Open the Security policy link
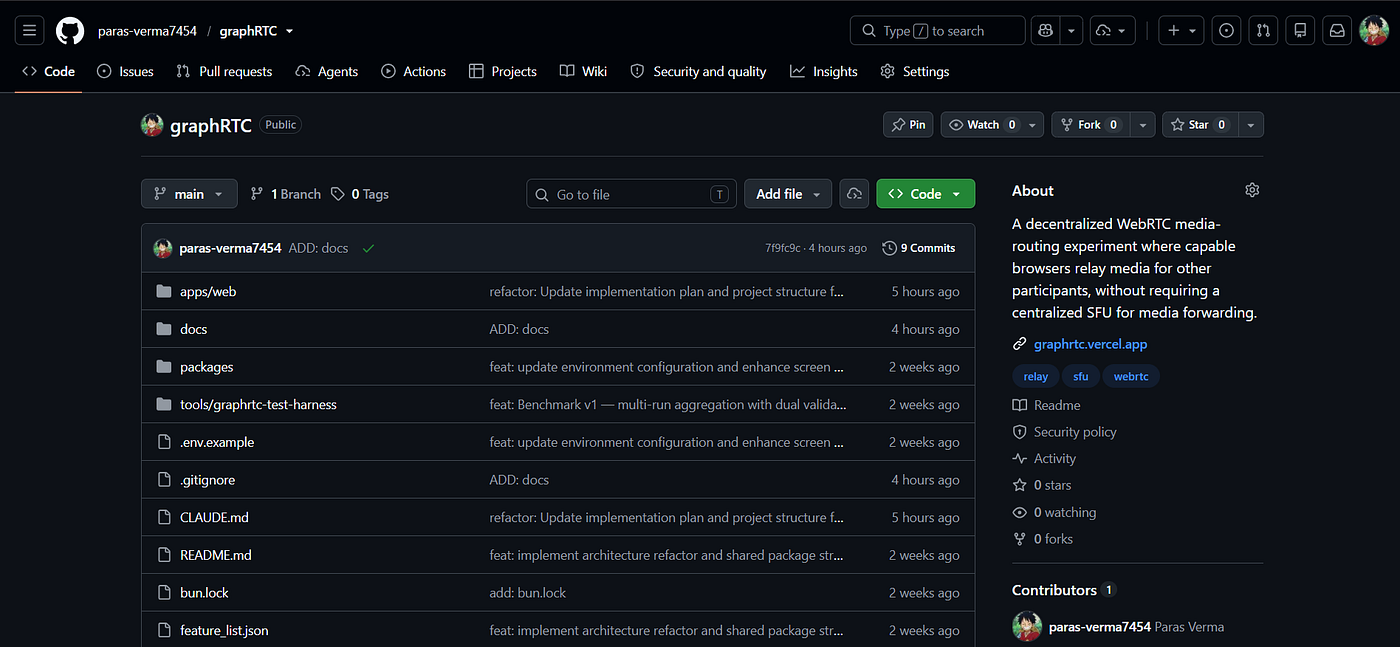 [x=1065, y=432]
